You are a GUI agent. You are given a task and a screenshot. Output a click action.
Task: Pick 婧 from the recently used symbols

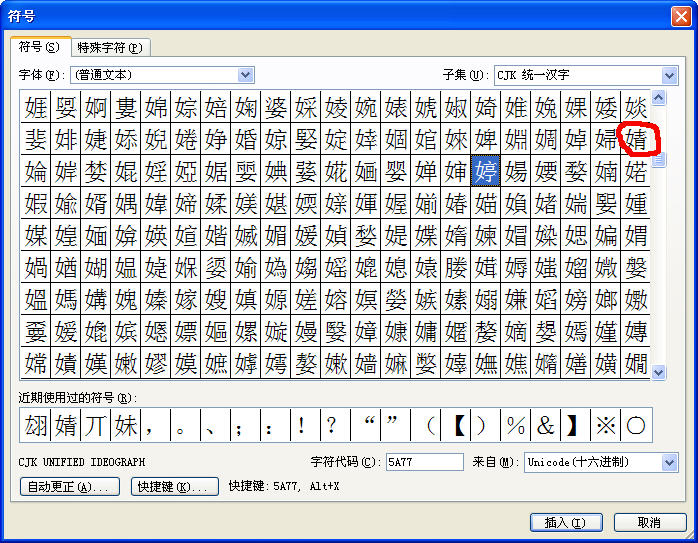(66, 425)
